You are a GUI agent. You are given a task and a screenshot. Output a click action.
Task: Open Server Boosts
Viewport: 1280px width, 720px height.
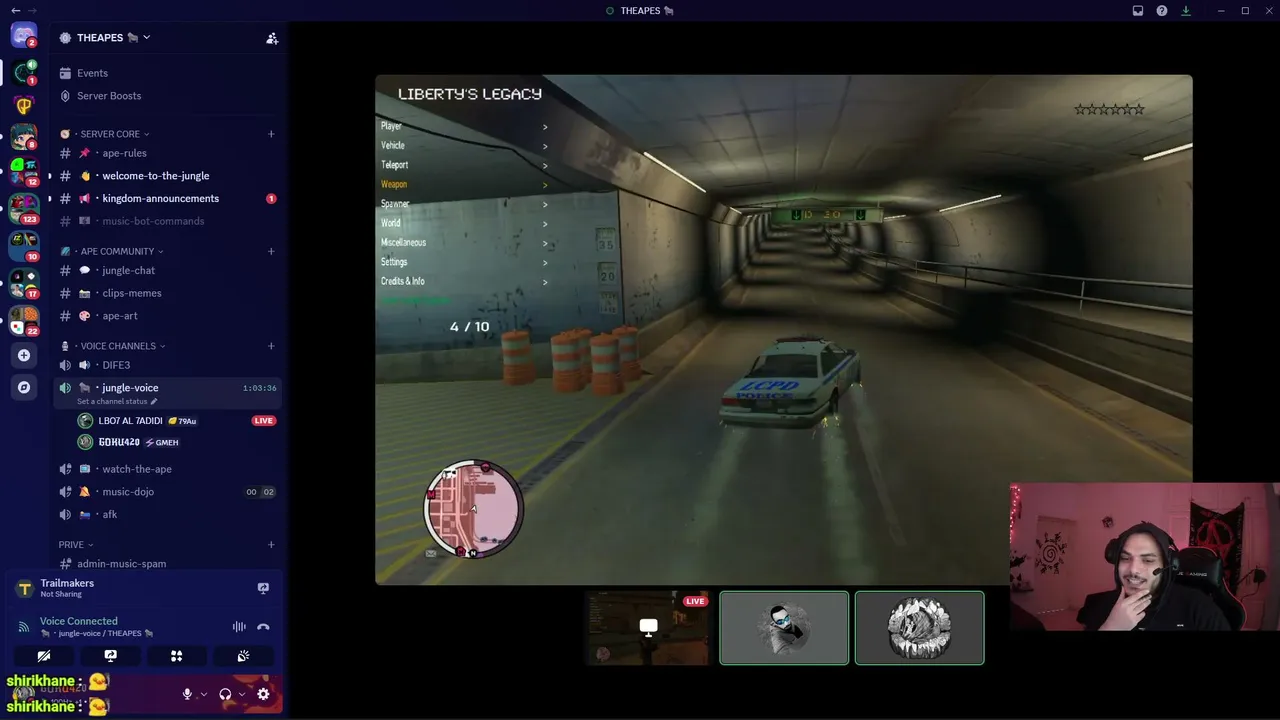point(109,96)
